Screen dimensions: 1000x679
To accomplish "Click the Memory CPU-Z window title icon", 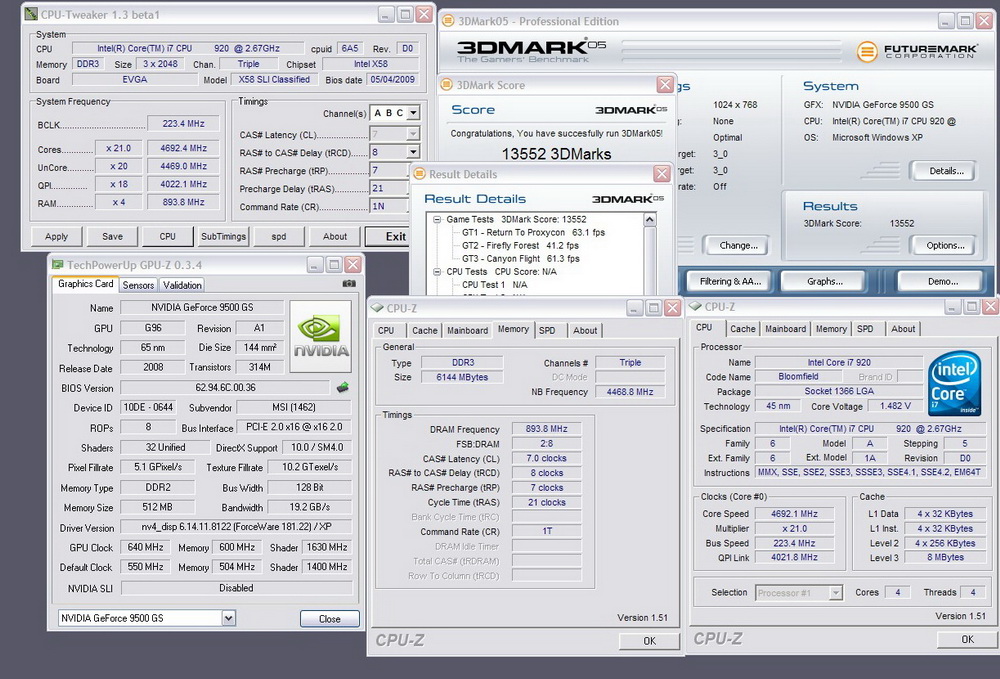I will click(x=377, y=308).
